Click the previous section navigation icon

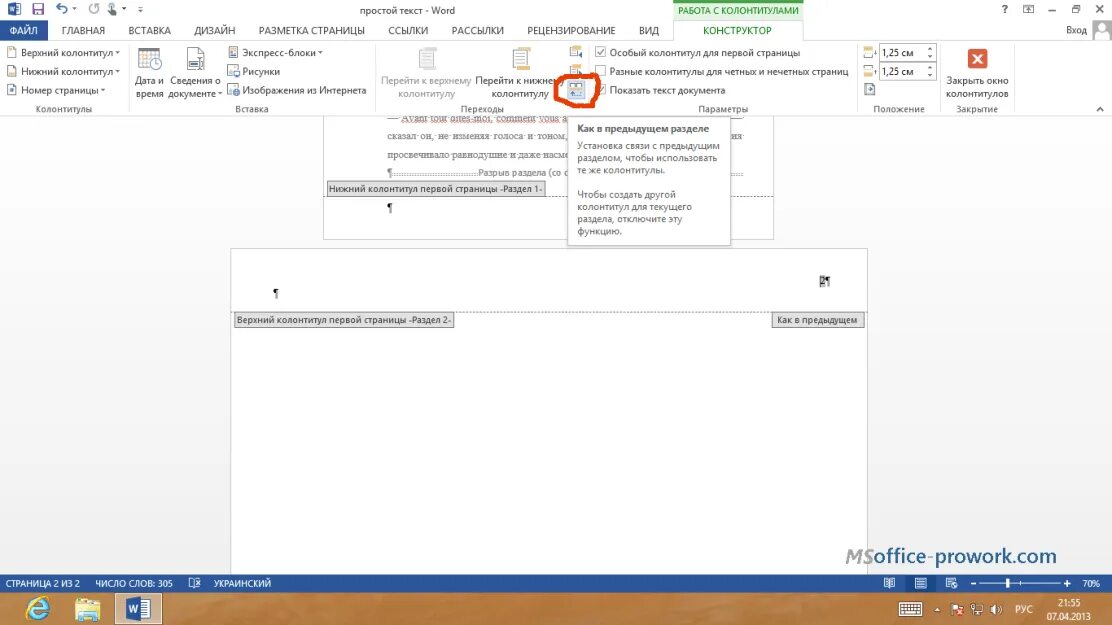coord(576,52)
